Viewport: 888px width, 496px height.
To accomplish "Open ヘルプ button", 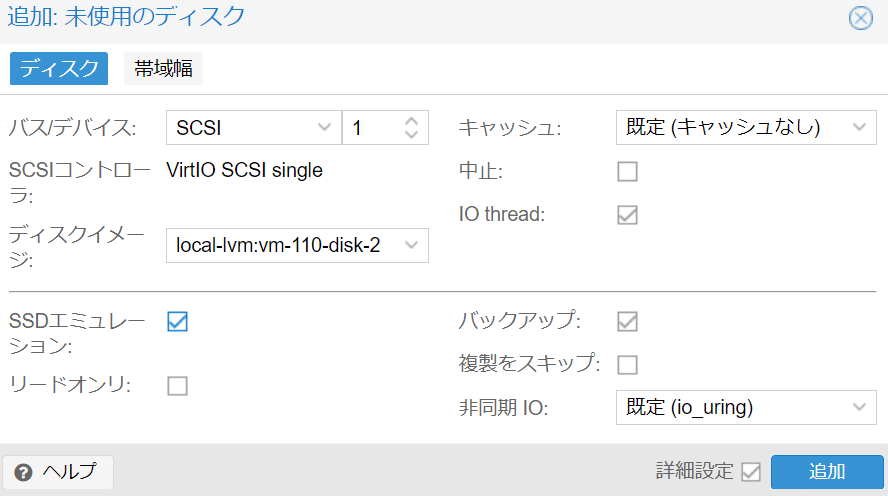I will coord(58,472).
